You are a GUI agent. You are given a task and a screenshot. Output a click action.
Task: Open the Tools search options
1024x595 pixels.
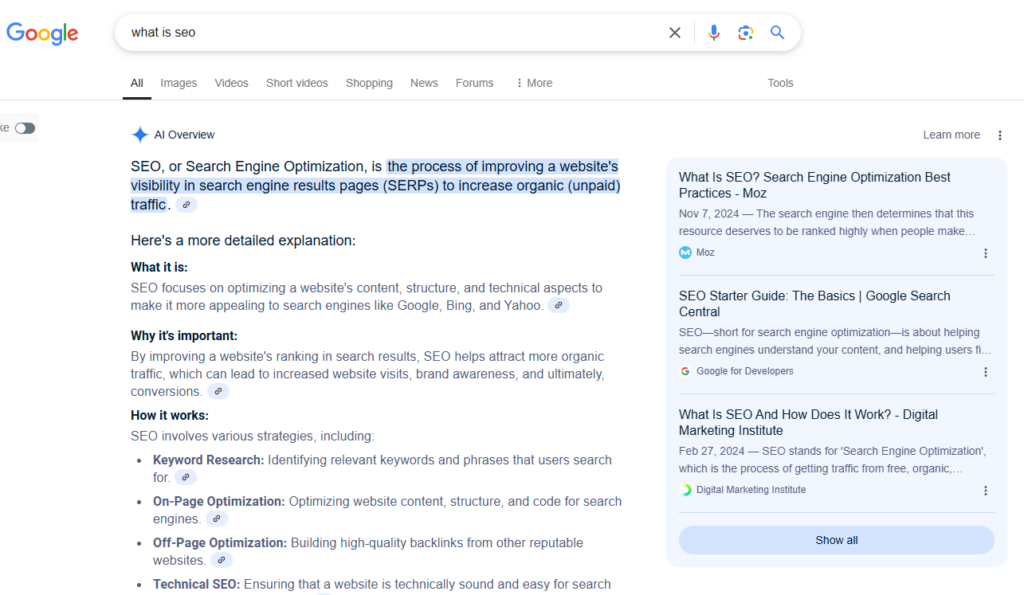pos(780,83)
